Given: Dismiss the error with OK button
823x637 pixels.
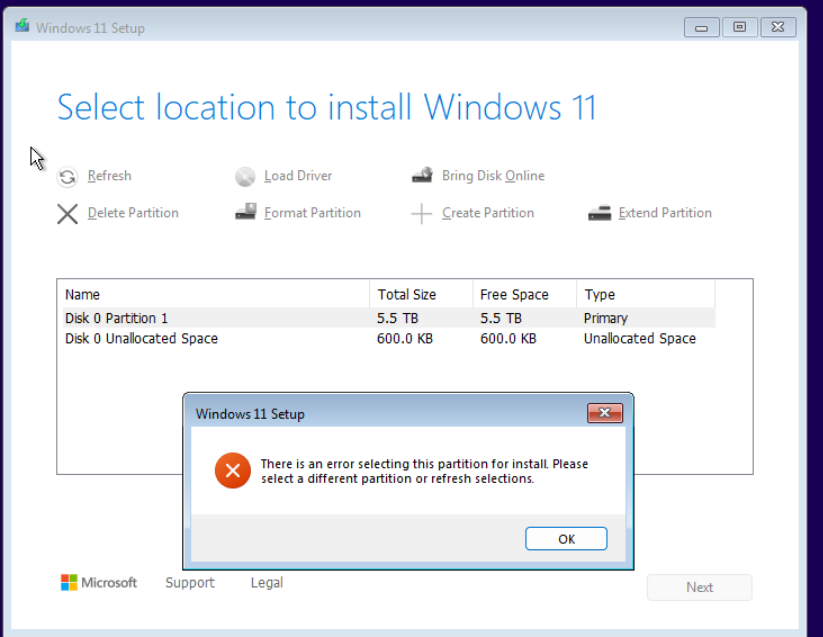Looking at the screenshot, I should coord(566,539).
